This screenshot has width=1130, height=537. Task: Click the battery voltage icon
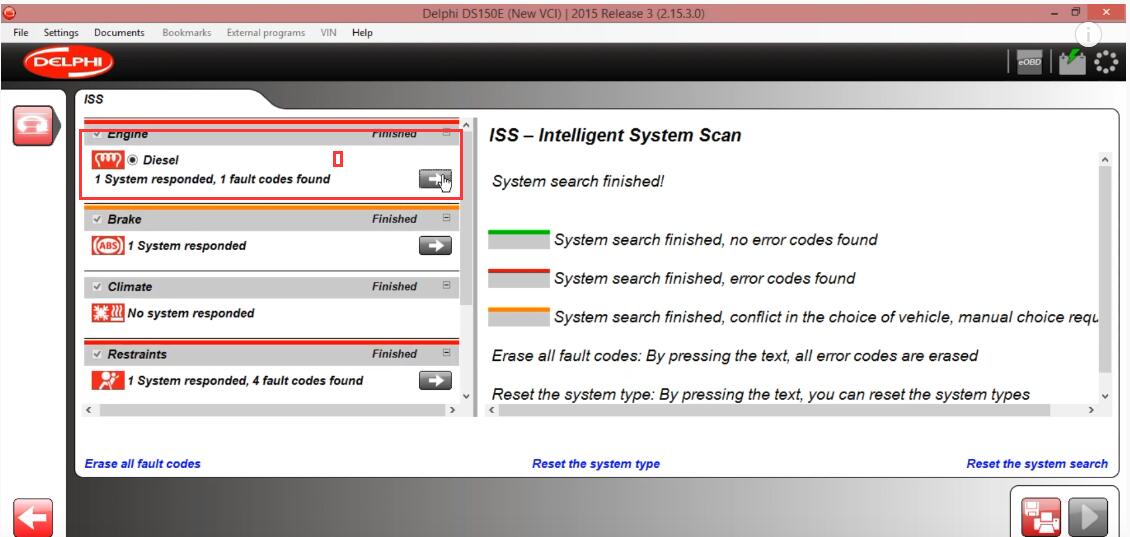[1072, 62]
